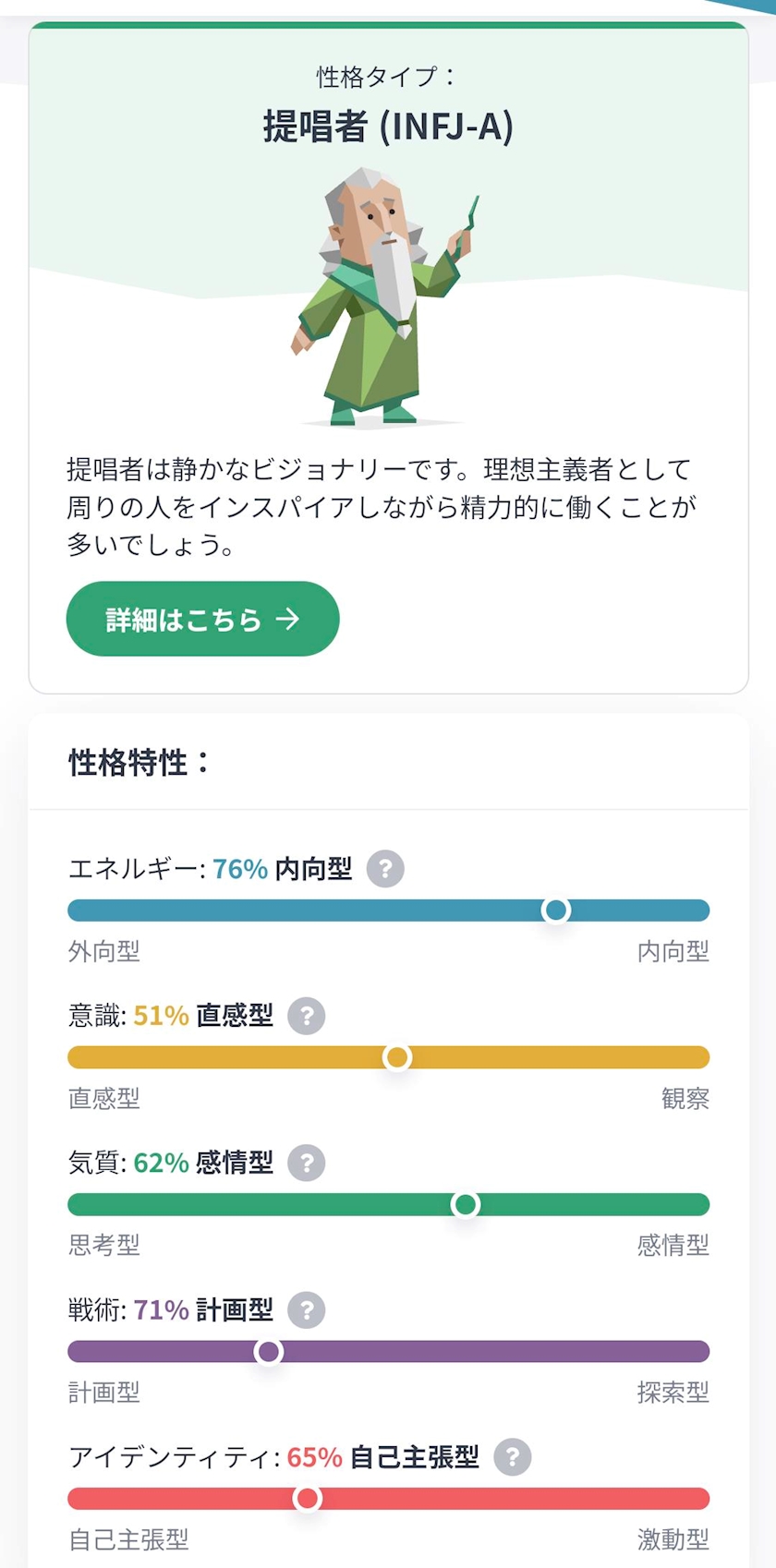Viewport: 776px width, 1568px height.
Task: Click the arrow icon in 詳細はこちら button
Action: [x=288, y=619]
